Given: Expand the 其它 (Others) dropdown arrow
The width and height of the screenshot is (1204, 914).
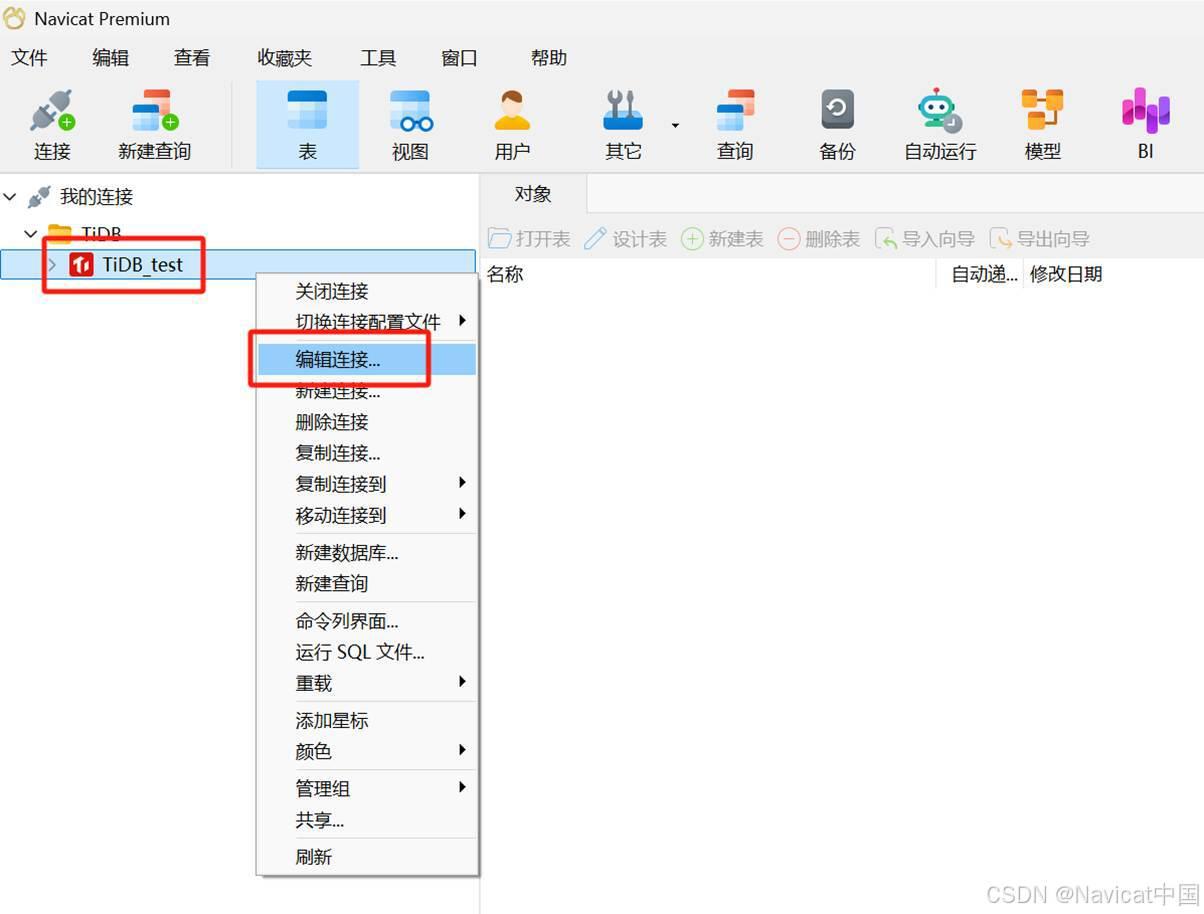Looking at the screenshot, I should [676, 124].
